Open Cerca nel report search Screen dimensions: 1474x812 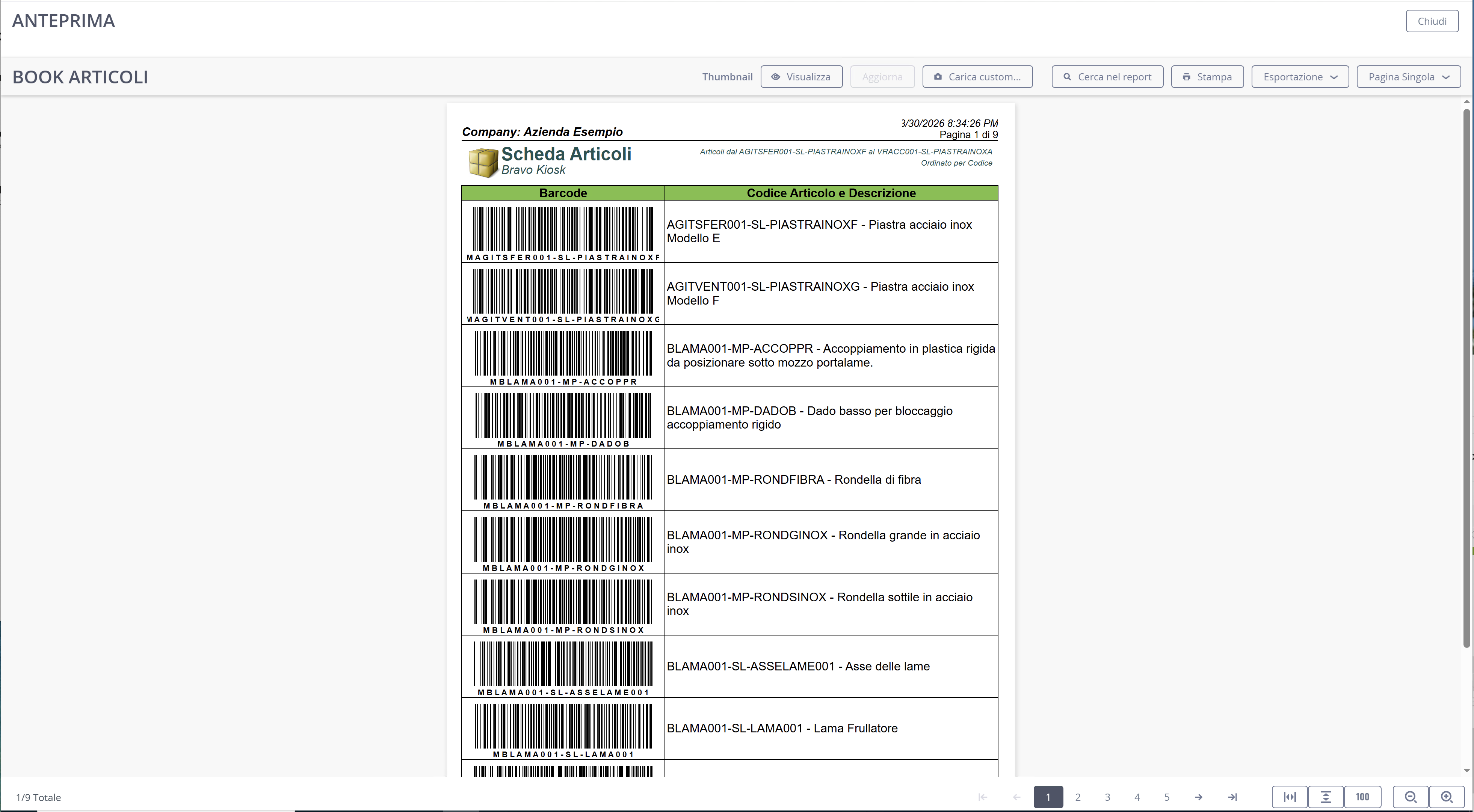1107,77
